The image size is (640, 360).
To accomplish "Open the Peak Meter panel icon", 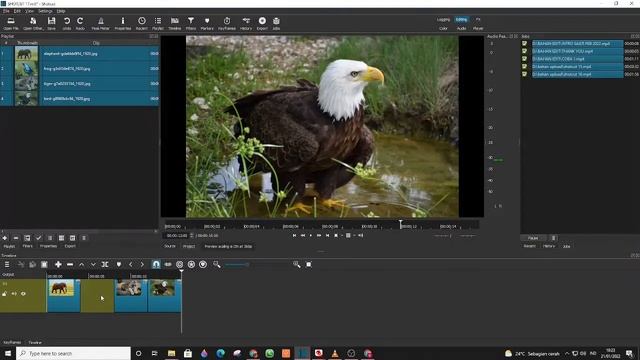I will (x=100, y=23).
